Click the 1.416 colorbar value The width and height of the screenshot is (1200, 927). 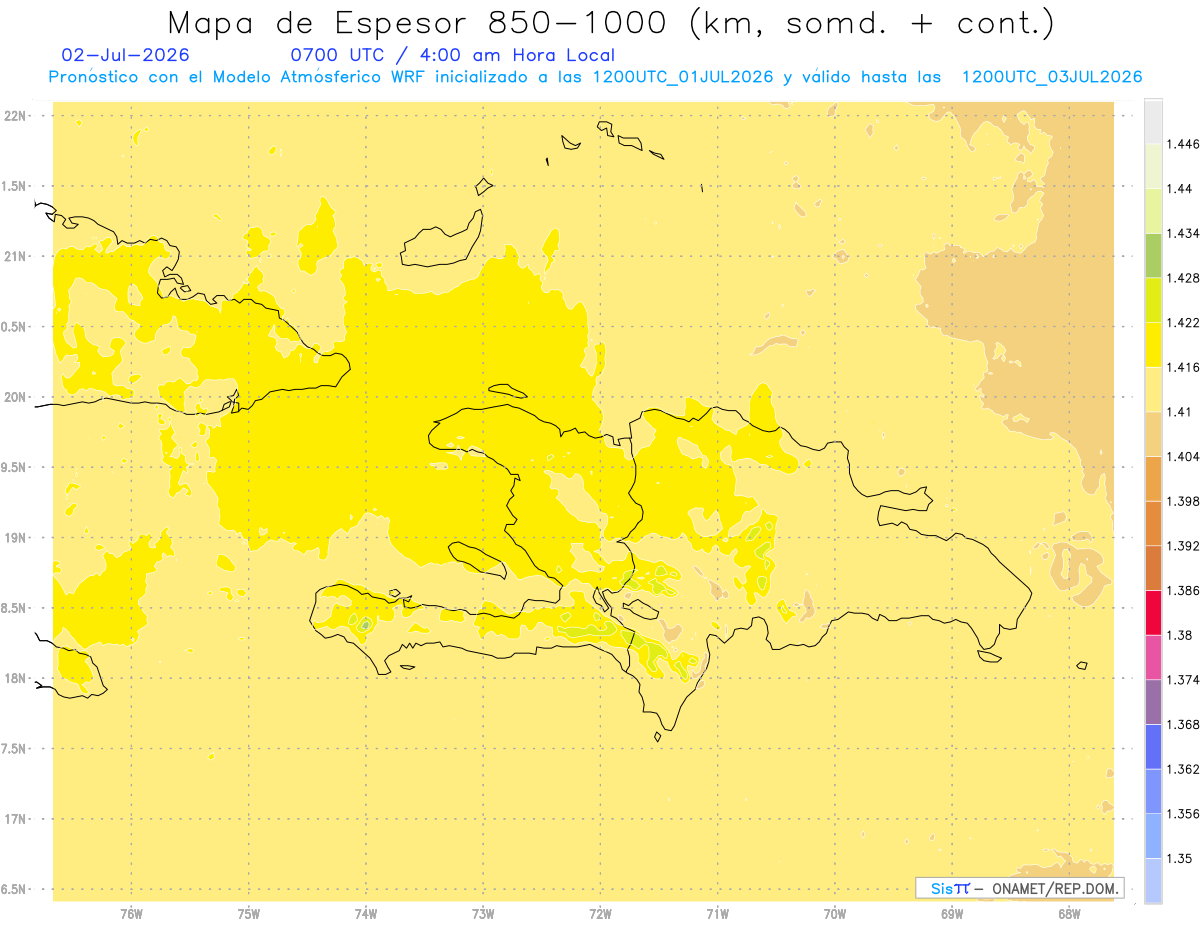click(x=1182, y=367)
